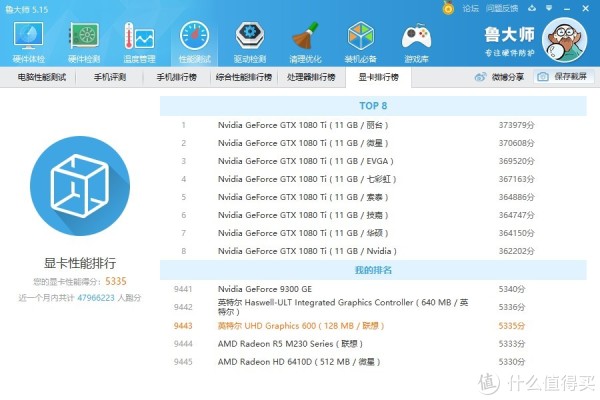
Task: Select the 显卡排行榜 tab
Action: (378, 77)
